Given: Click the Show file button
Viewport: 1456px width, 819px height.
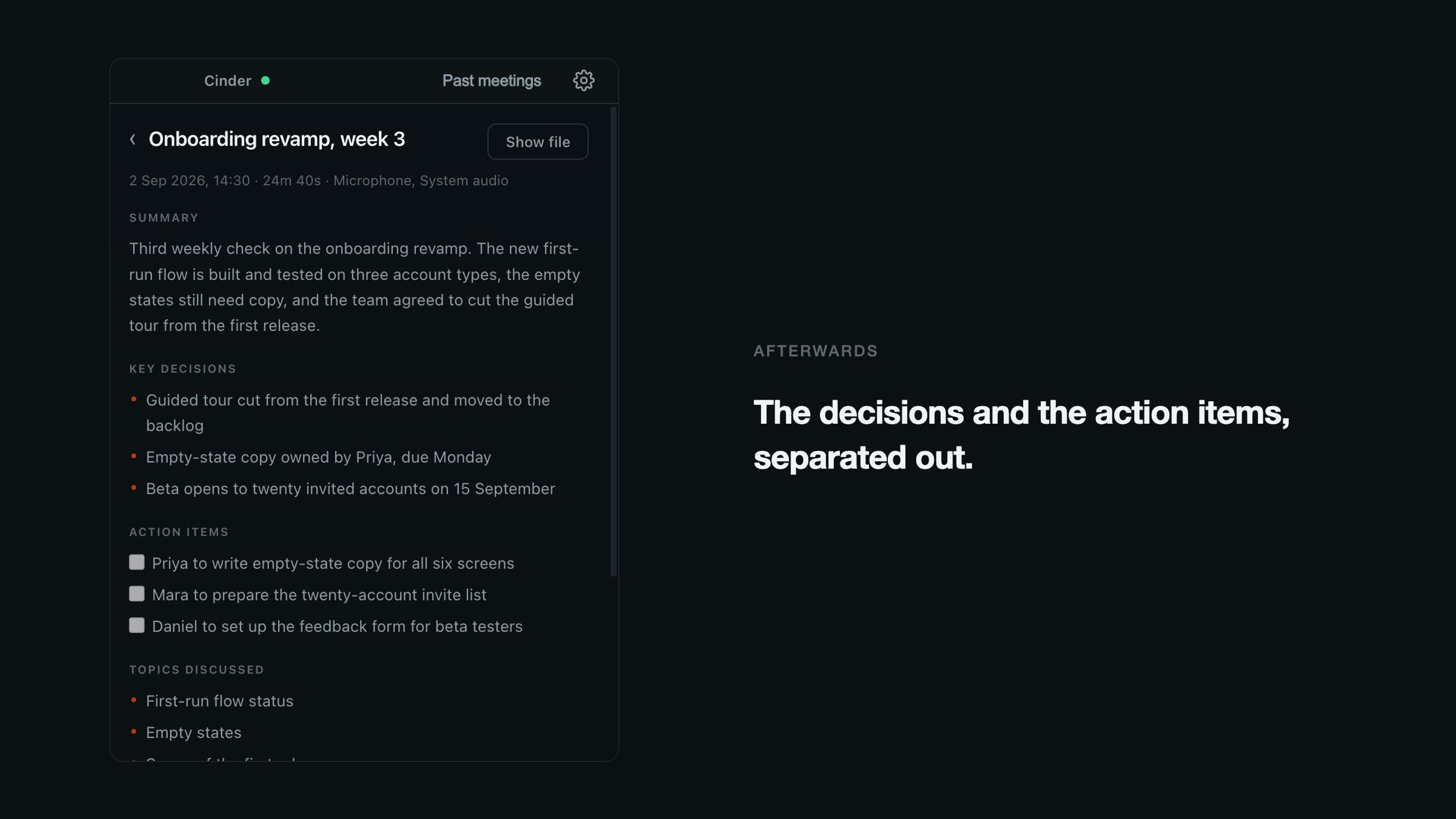Looking at the screenshot, I should tap(537, 142).
